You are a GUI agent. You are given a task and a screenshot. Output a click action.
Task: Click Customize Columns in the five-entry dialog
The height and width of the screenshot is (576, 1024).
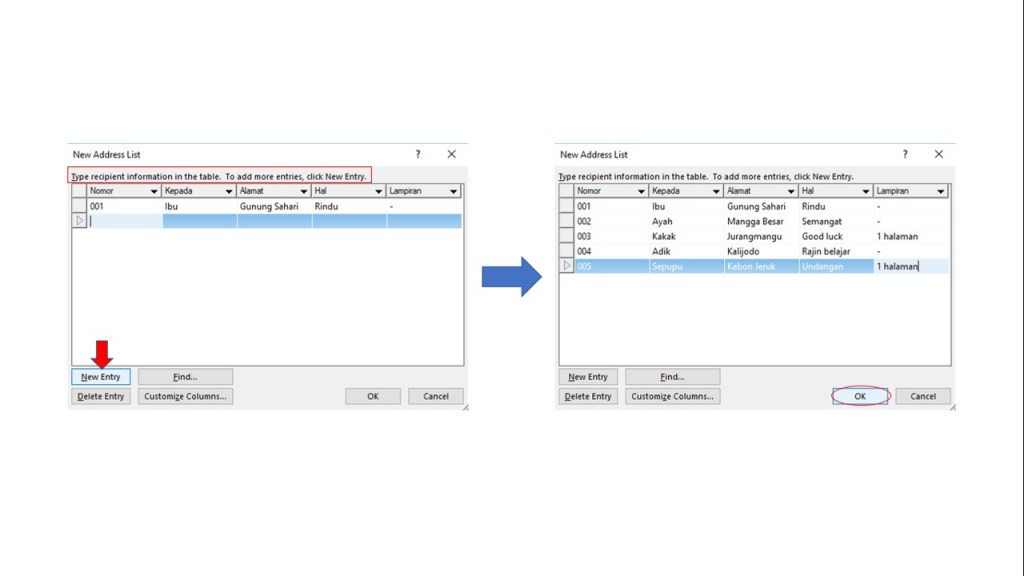pyautogui.click(x=673, y=396)
